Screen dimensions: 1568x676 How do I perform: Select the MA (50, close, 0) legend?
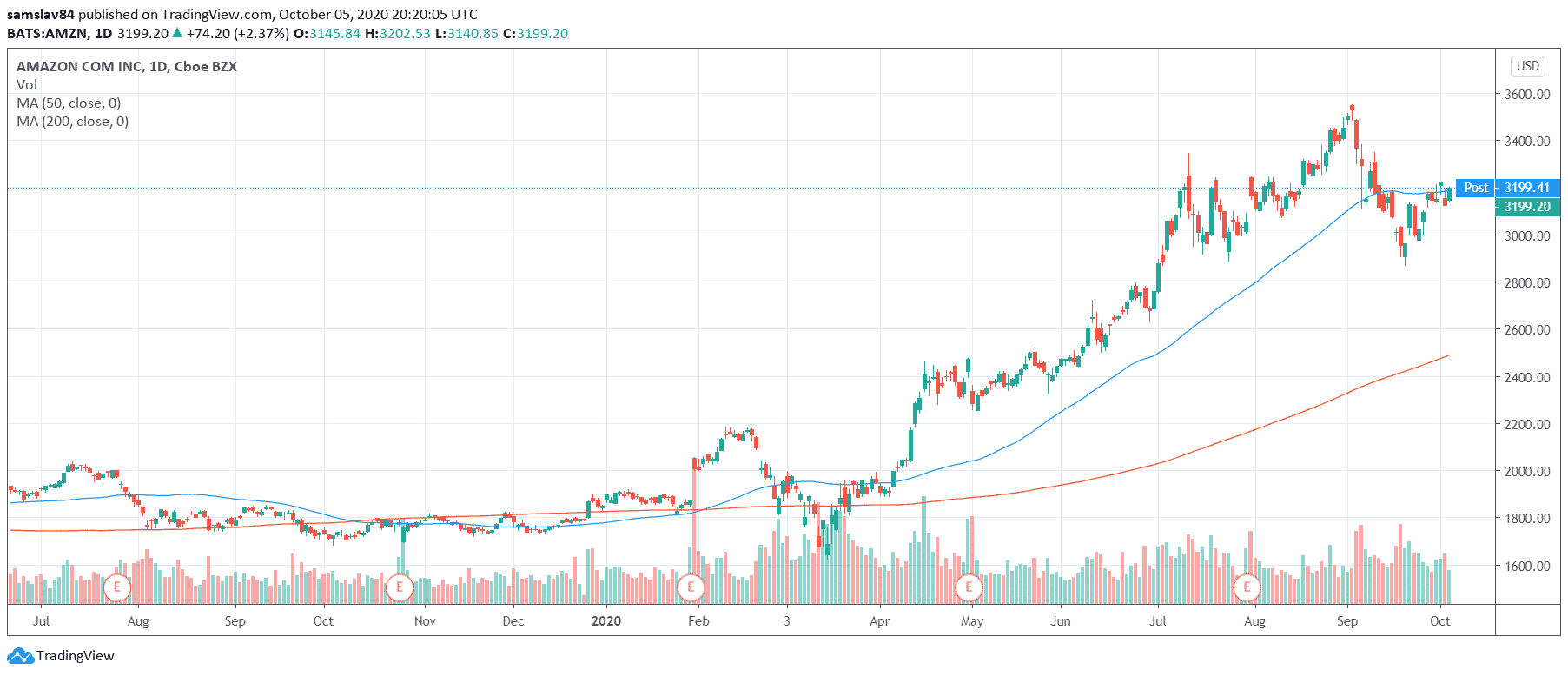[69, 103]
